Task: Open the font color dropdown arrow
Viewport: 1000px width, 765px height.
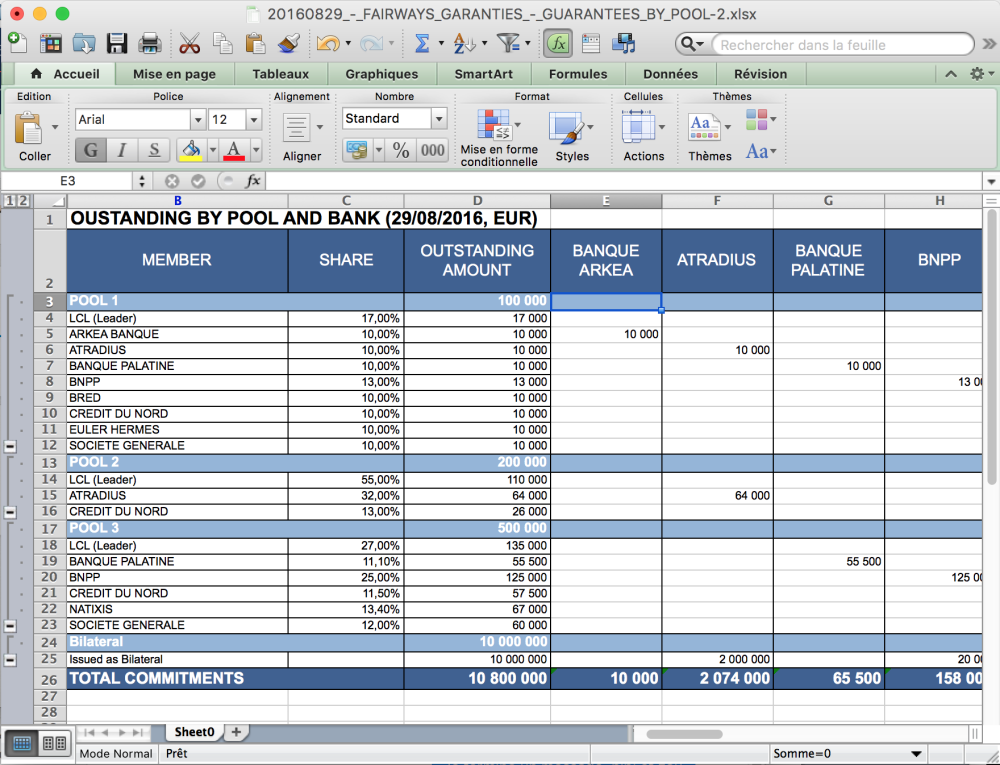Action: (256, 150)
